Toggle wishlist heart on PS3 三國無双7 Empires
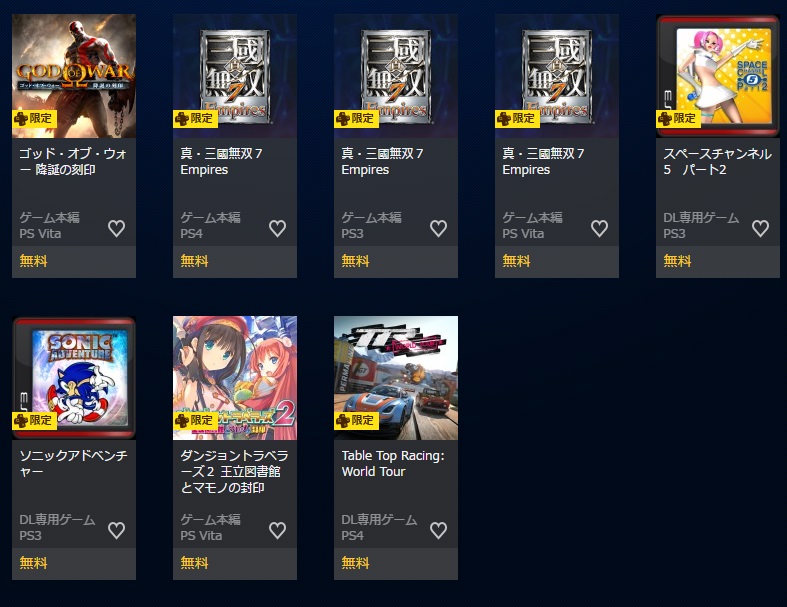 pos(439,228)
